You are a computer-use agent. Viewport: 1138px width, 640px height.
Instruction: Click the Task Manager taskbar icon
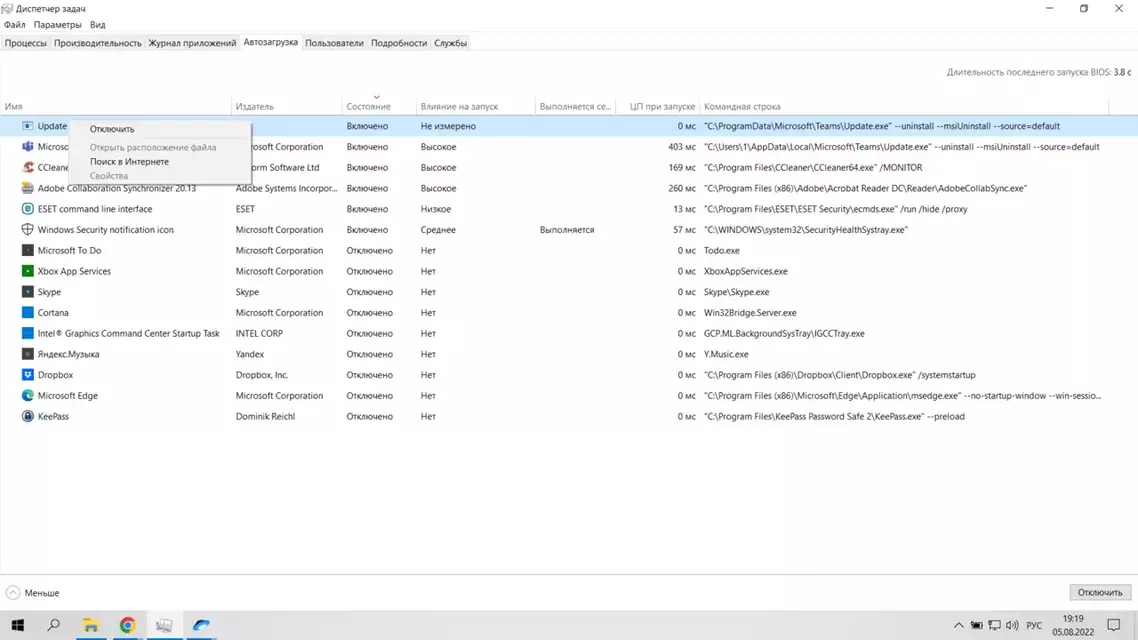165,625
